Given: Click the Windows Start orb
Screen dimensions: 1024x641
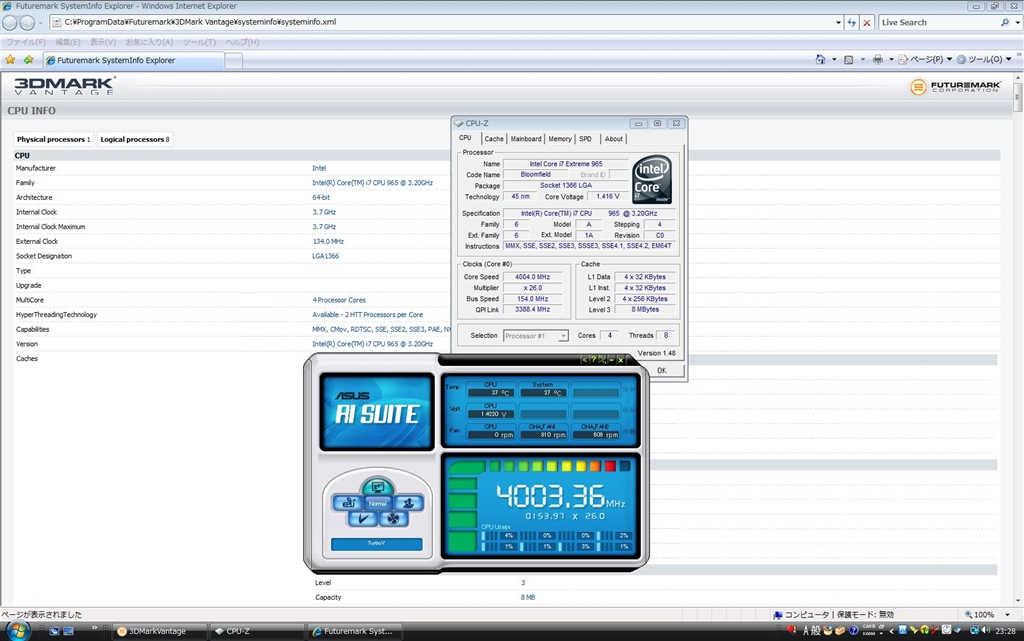Looking at the screenshot, I should pyautogui.click(x=17, y=631).
